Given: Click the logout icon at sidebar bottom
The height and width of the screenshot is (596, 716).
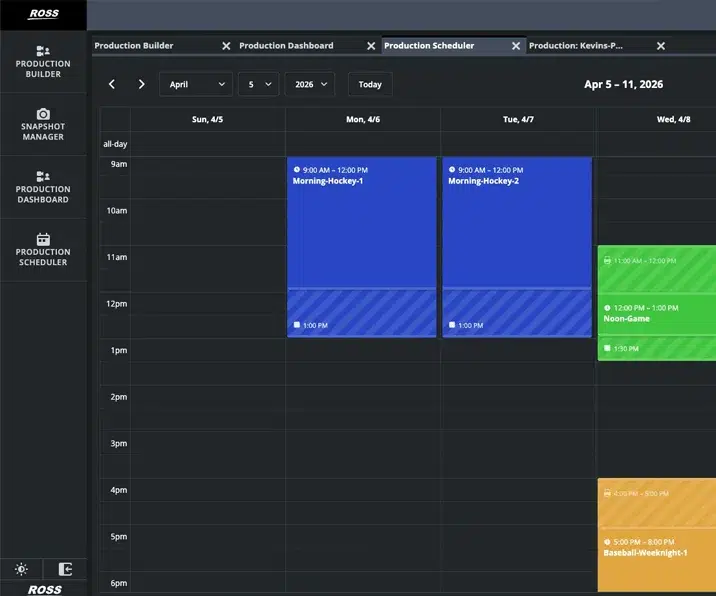Looking at the screenshot, I should pyautogui.click(x=65, y=569).
